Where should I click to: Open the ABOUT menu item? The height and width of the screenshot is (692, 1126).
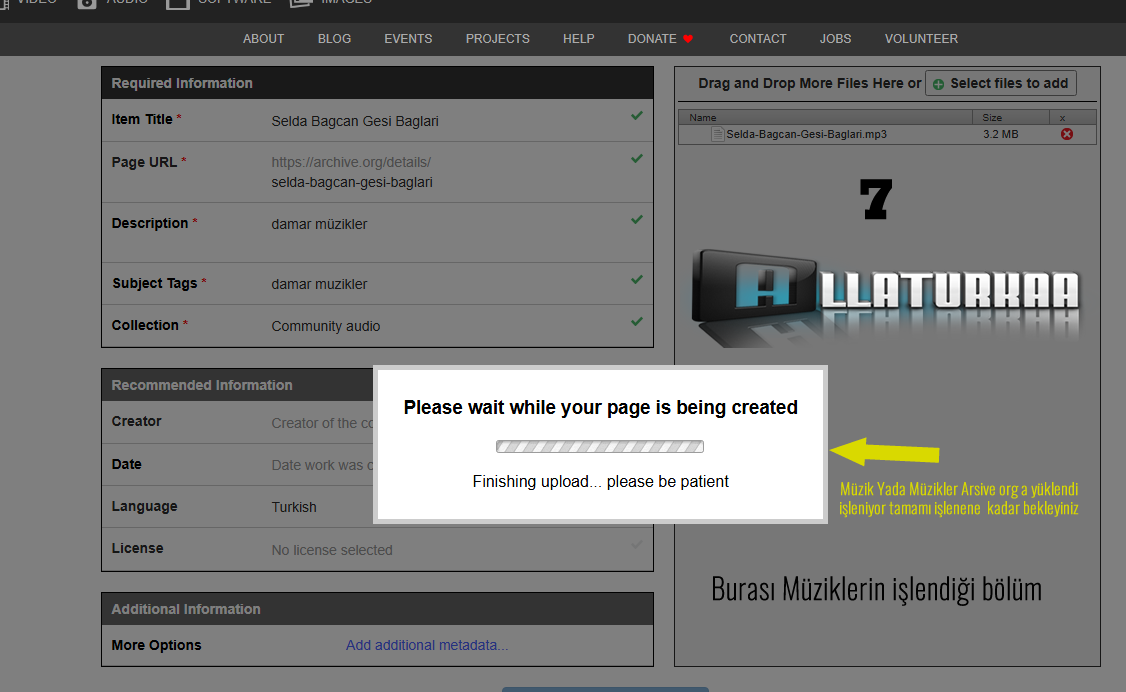pos(263,39)
